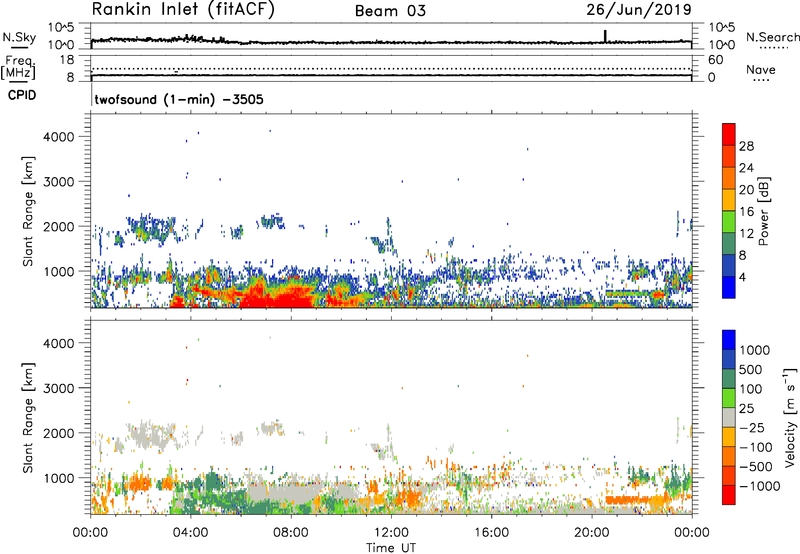
Task: Click the 'Slant Range [km]' label of velocity panel
Action: point(28,418)
